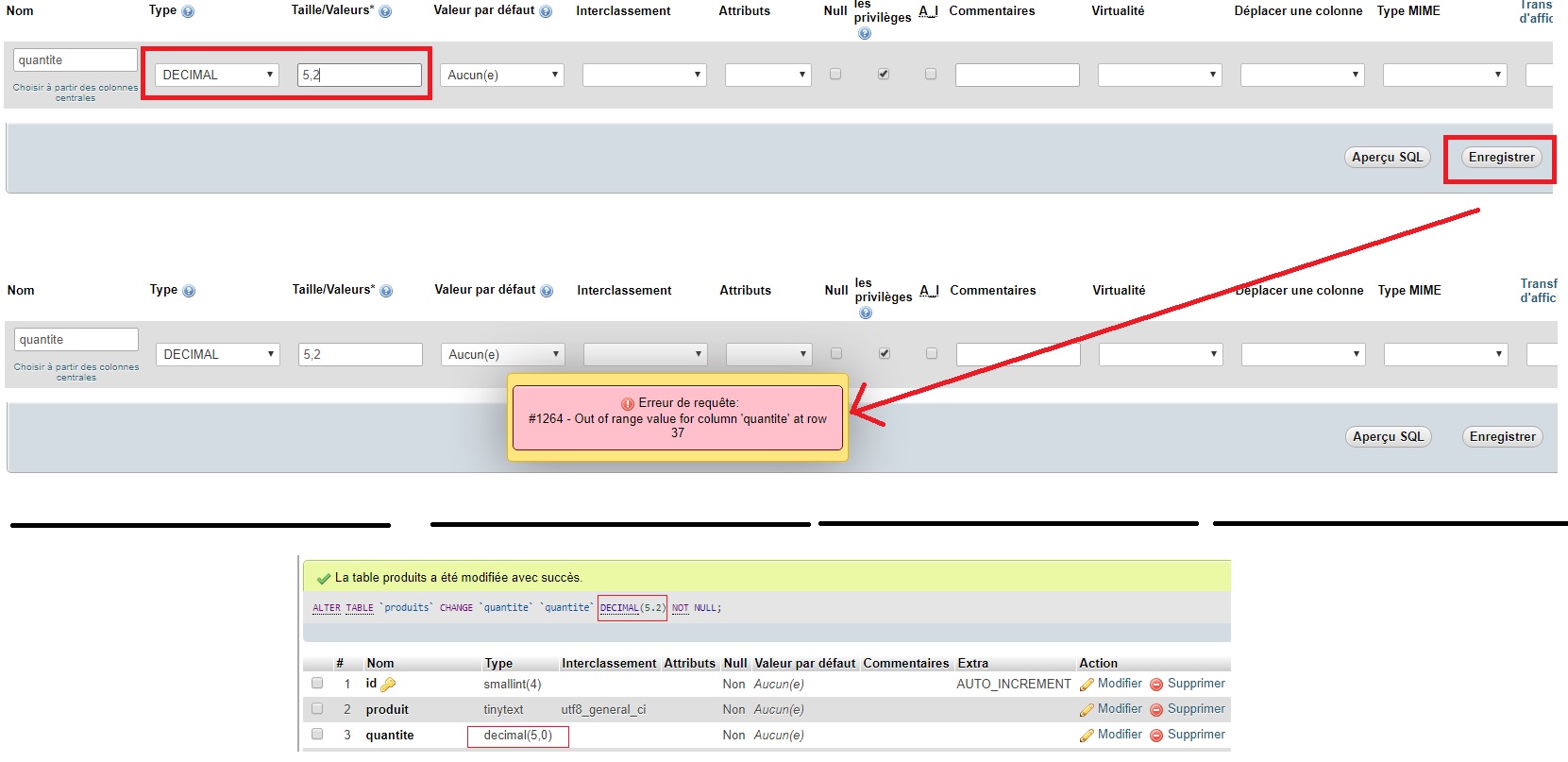
Task: Click the Modifier link in the produit row
Action: tap(1120, 709)
